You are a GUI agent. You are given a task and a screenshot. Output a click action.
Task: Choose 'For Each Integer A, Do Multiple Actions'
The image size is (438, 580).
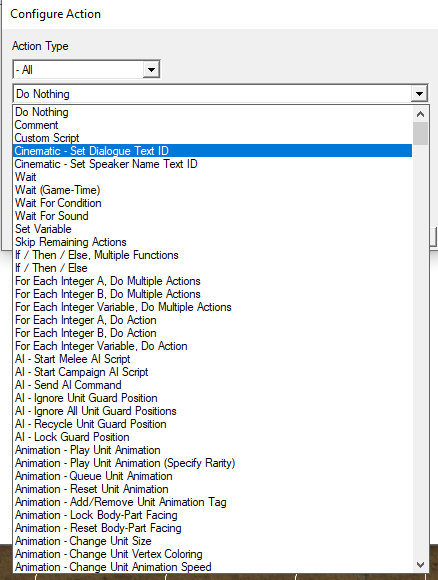[x=213, y=281]
